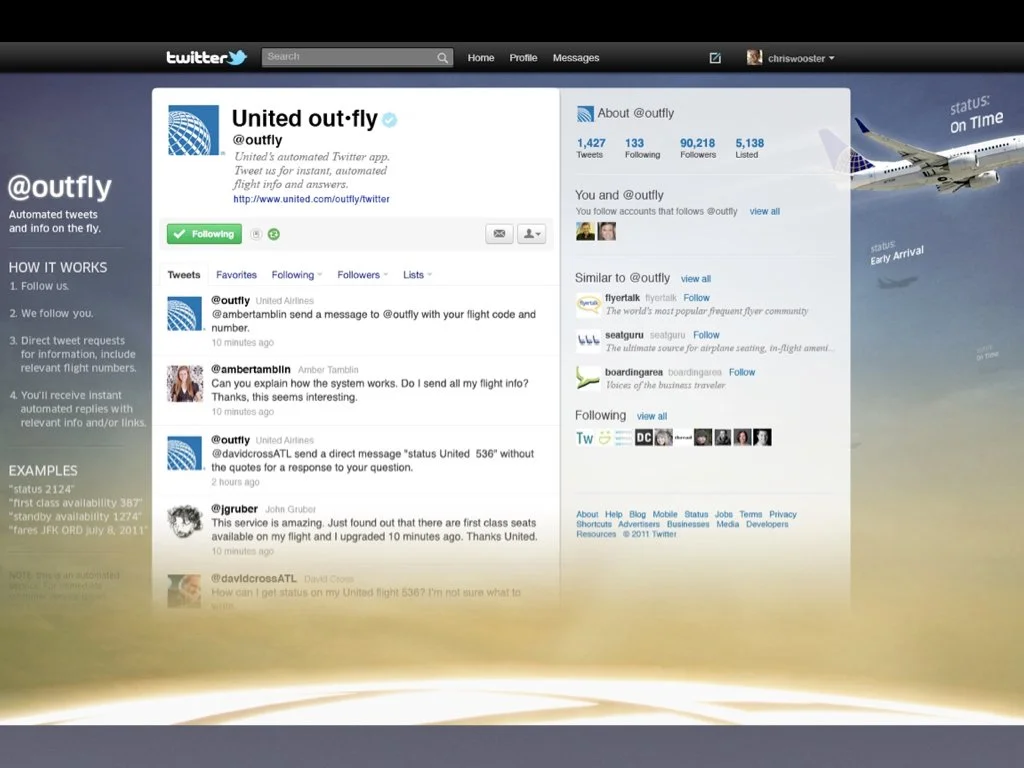This screenshot has width=1024, height=768.
Task: Follow the seatguru account
Action: pos(706,335)
